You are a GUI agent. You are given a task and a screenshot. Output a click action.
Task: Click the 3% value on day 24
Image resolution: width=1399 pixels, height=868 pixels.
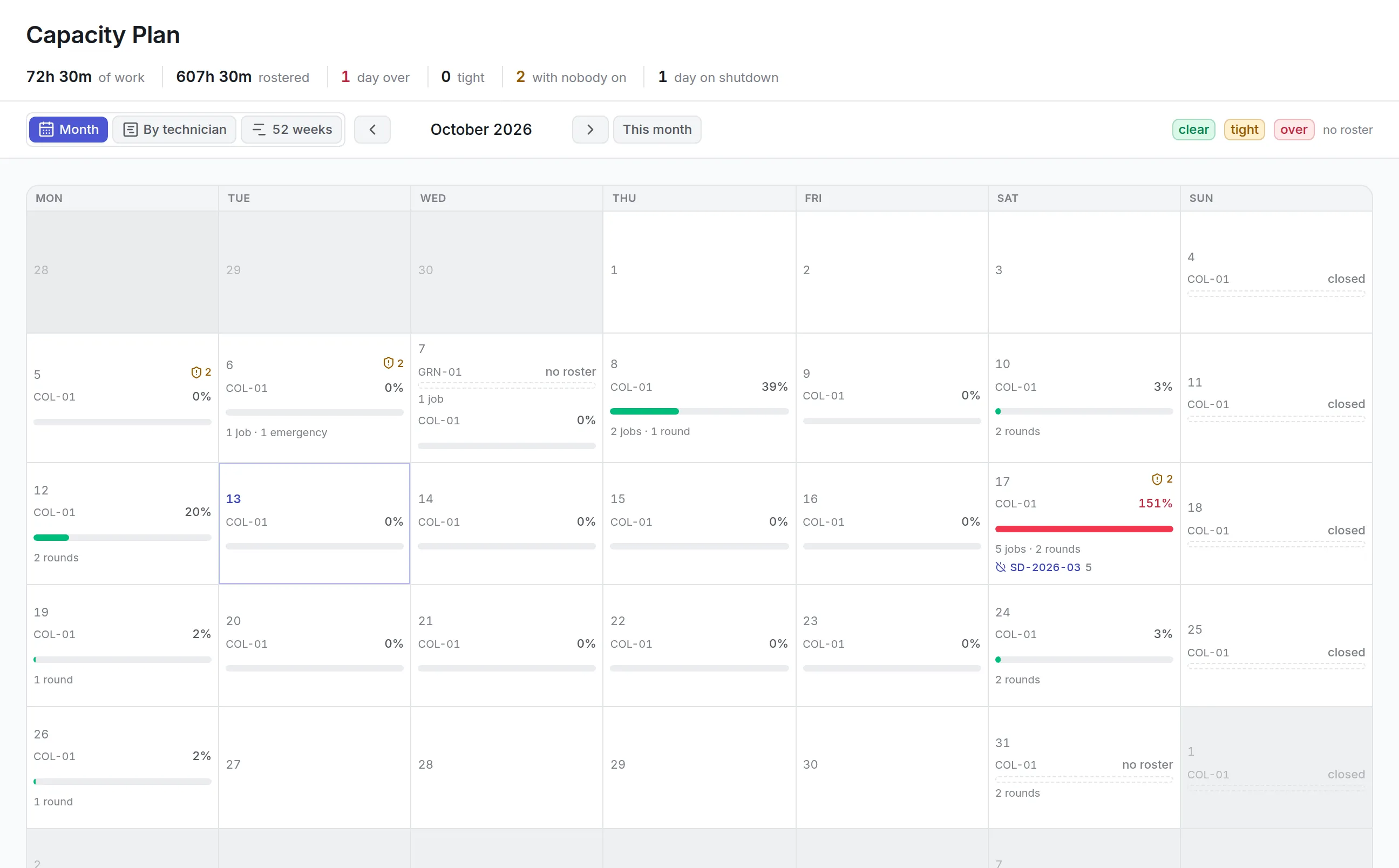tap(1163, 634)
